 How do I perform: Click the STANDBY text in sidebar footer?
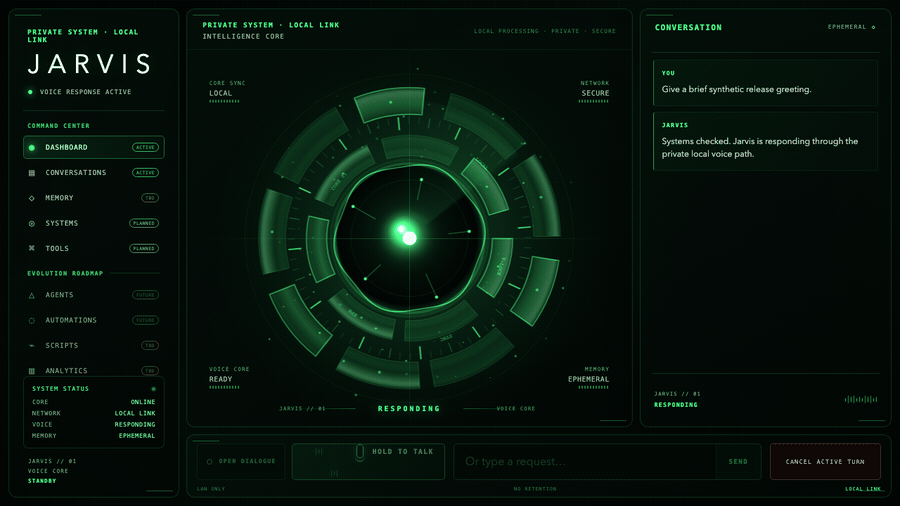point(42,481)
